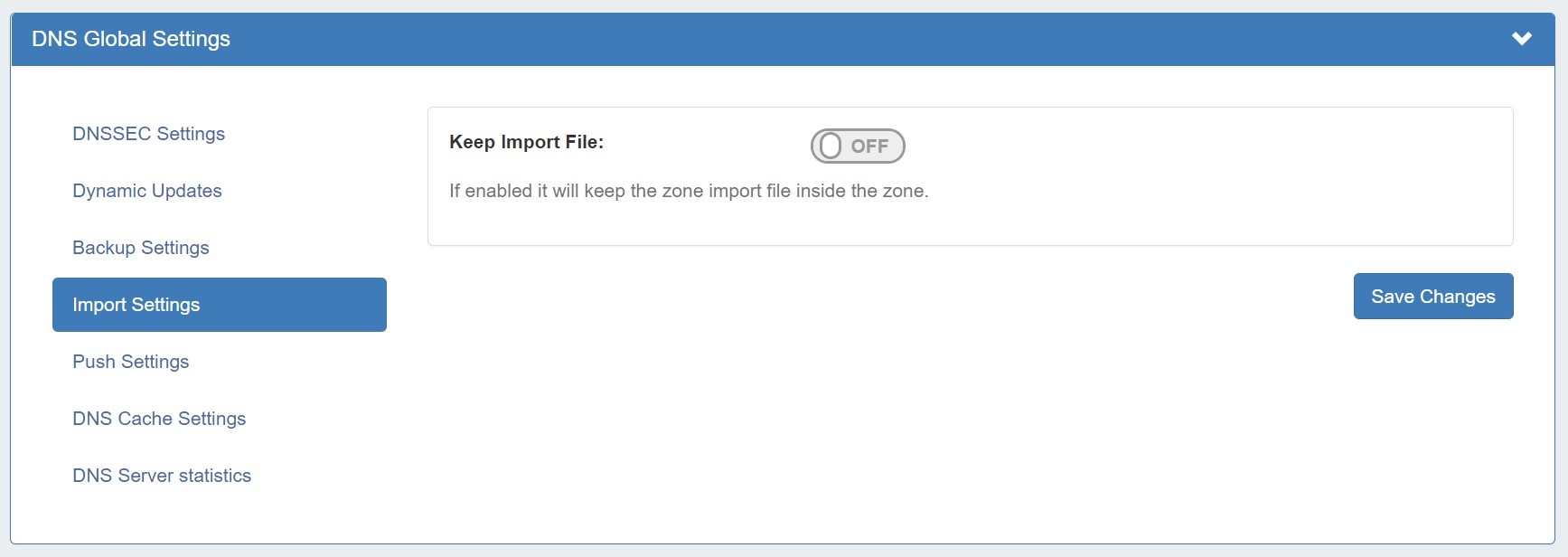Click the active Import Settings item
1568x557 pixels.
point(219,305)
